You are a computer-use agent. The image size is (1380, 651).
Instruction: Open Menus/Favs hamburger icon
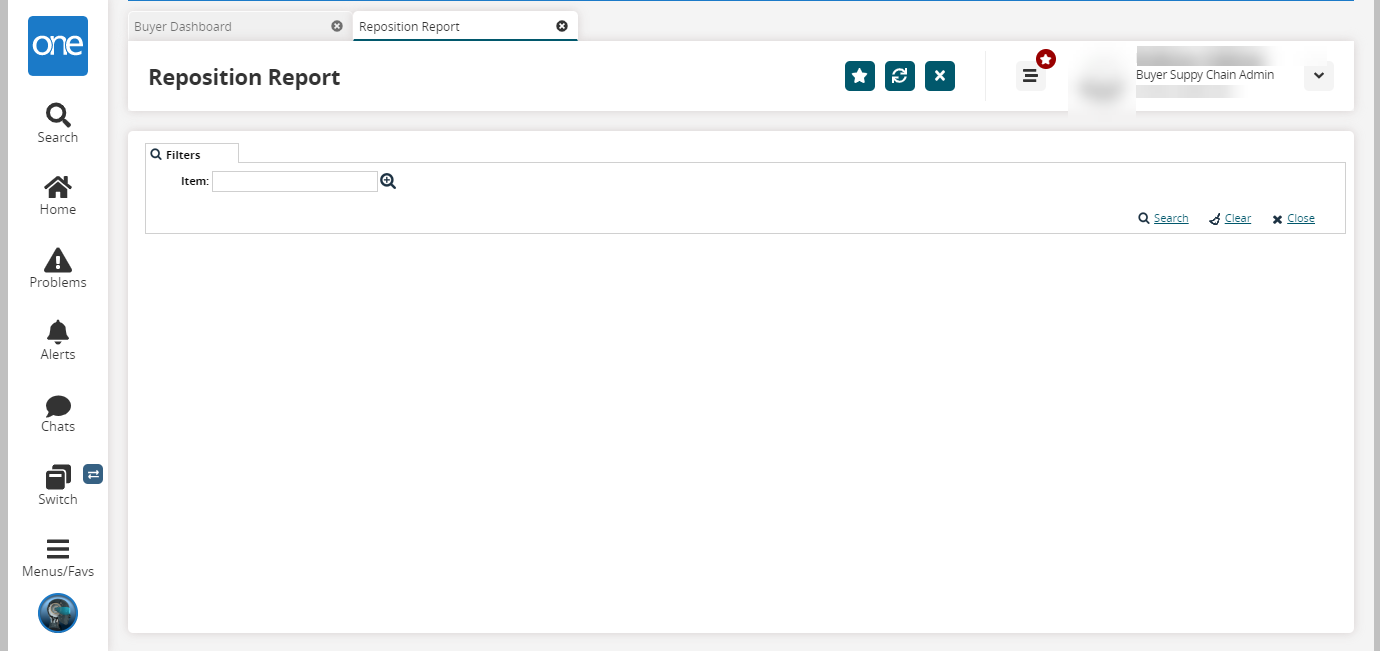(58, 558)
